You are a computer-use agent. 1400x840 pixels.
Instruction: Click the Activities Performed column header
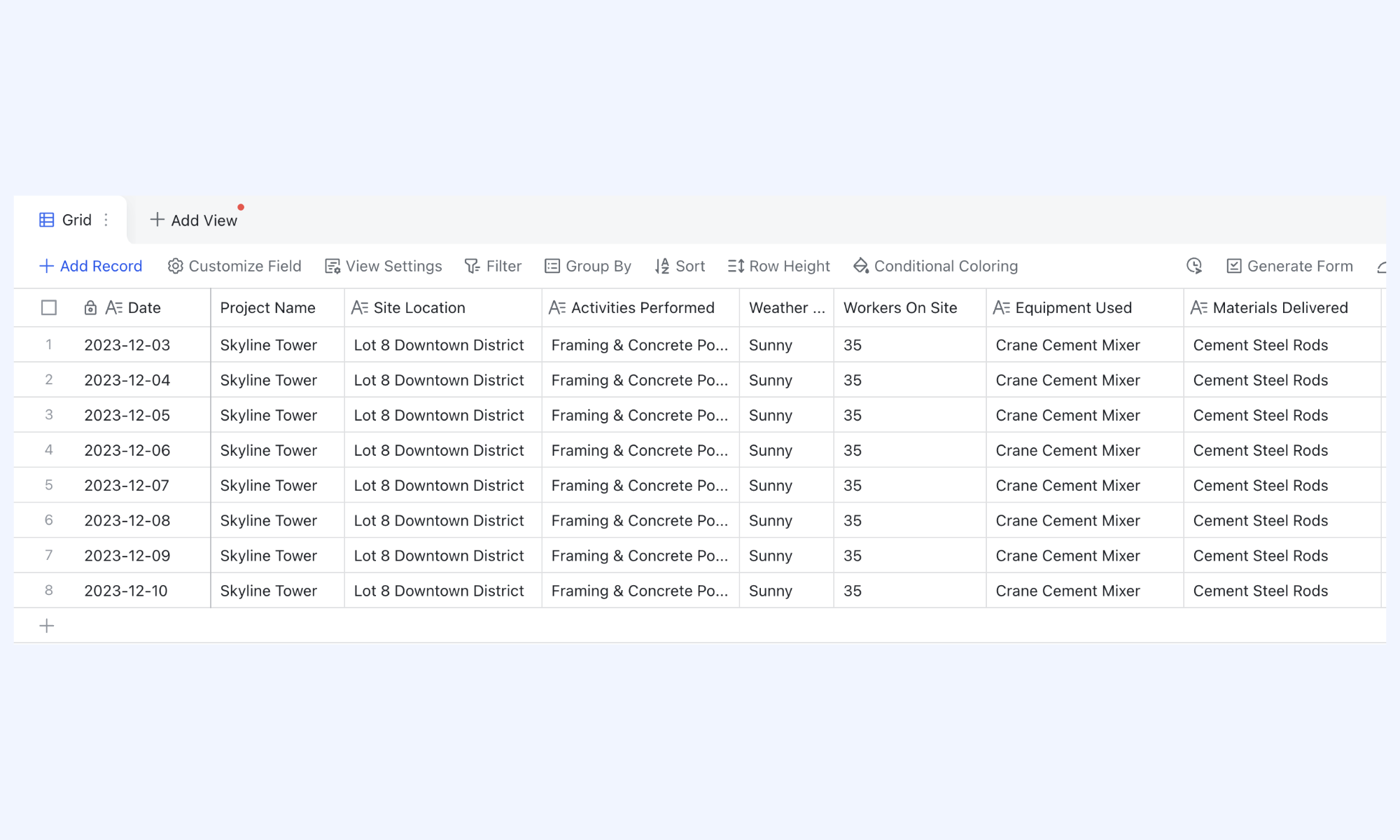[640, 308]
